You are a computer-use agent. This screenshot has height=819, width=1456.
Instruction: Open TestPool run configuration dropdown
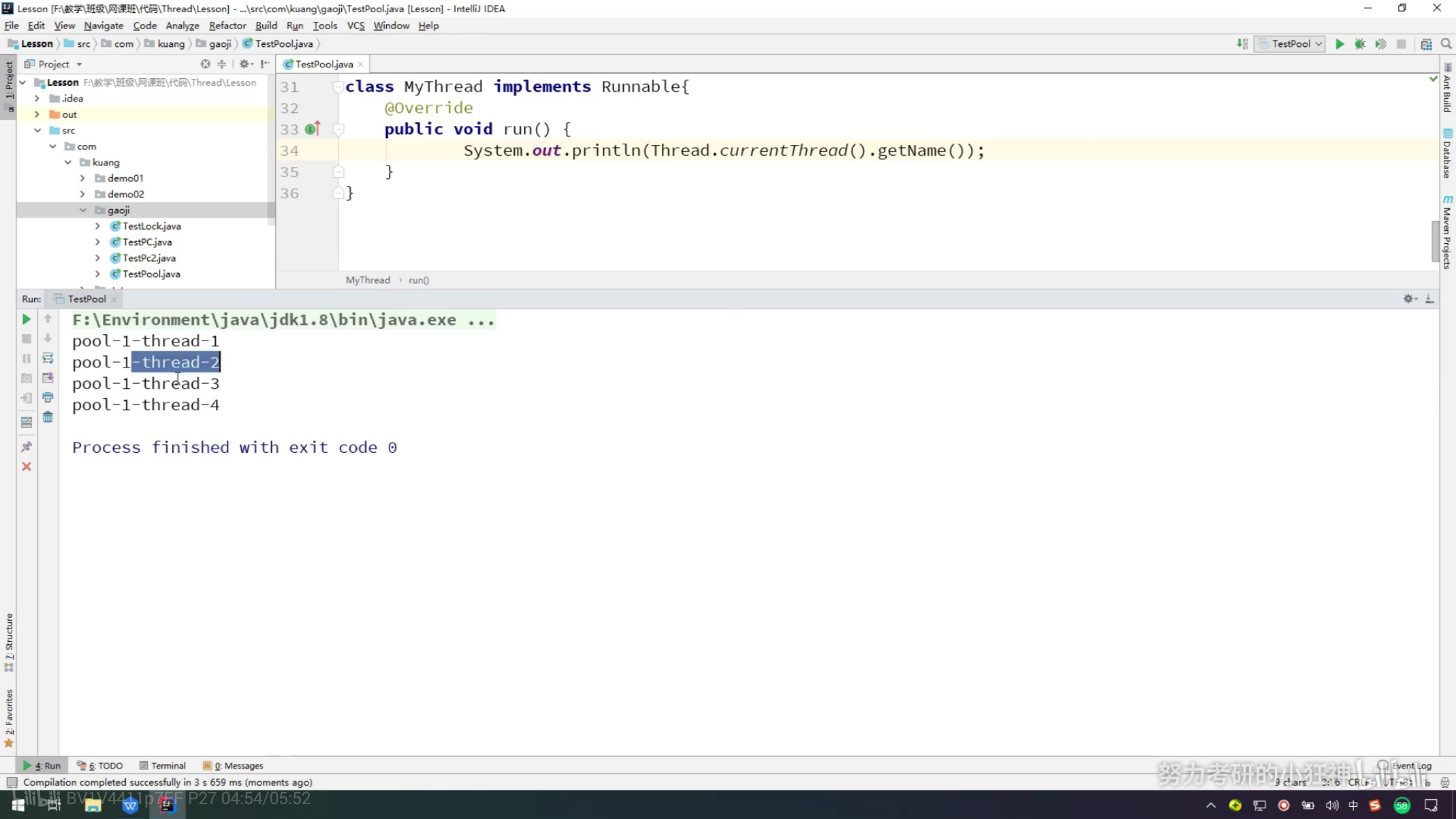(1290, 44)
